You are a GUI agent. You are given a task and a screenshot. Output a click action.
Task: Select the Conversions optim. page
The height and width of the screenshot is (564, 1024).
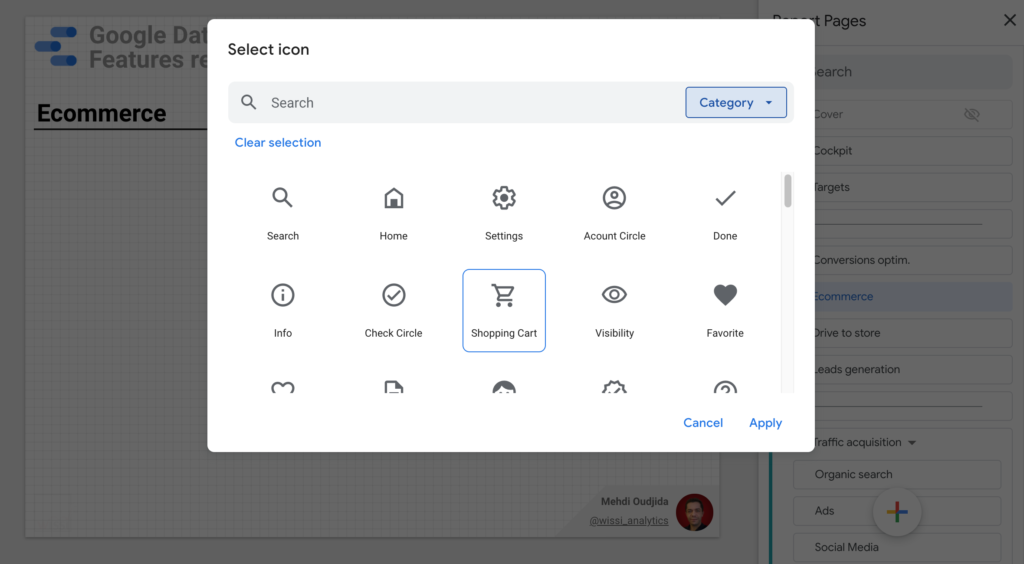click(913, 260)
